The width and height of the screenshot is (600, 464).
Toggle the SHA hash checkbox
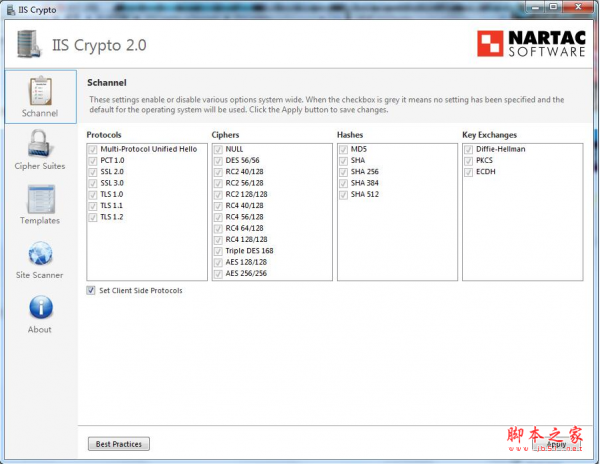(343, 161)
